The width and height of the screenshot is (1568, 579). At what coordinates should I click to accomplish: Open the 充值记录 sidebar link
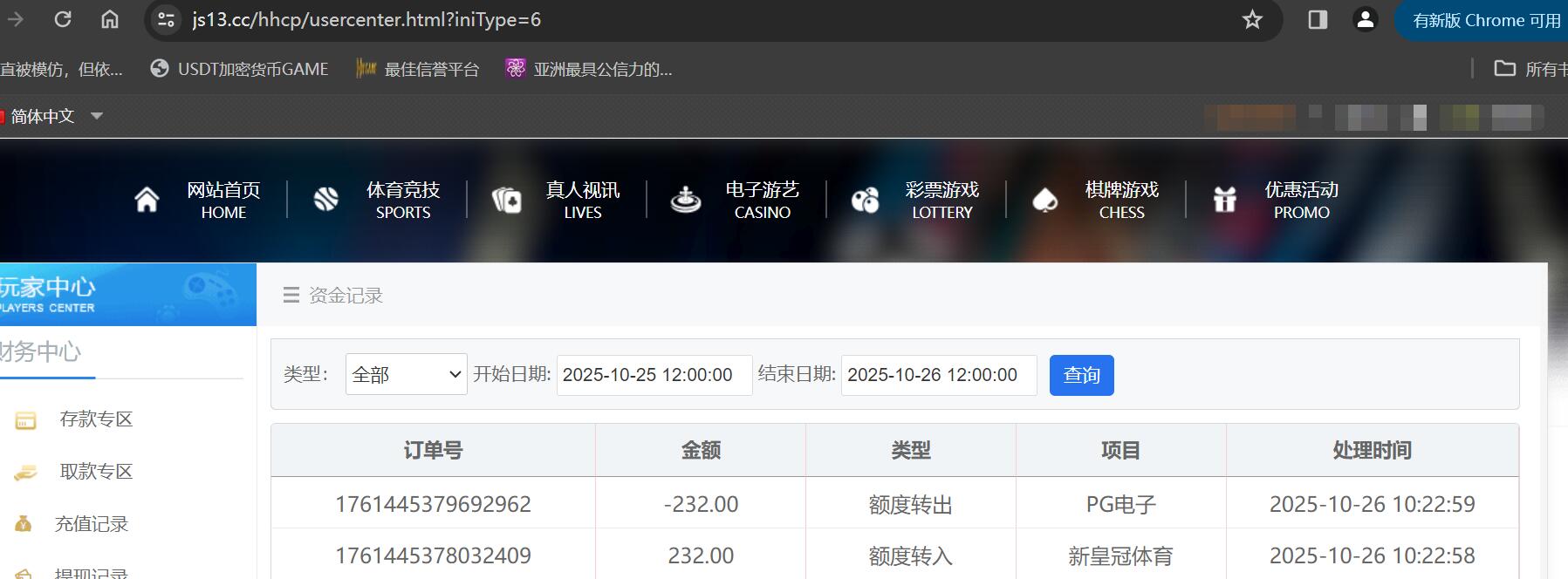pos(92,524)
